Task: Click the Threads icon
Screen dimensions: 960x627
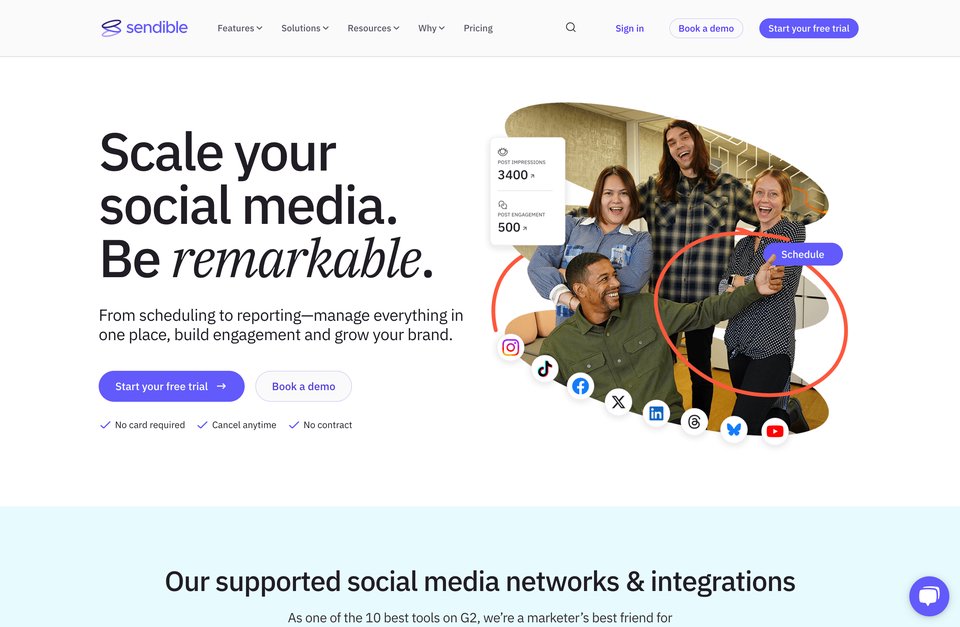Action: (x=694, y=422)
